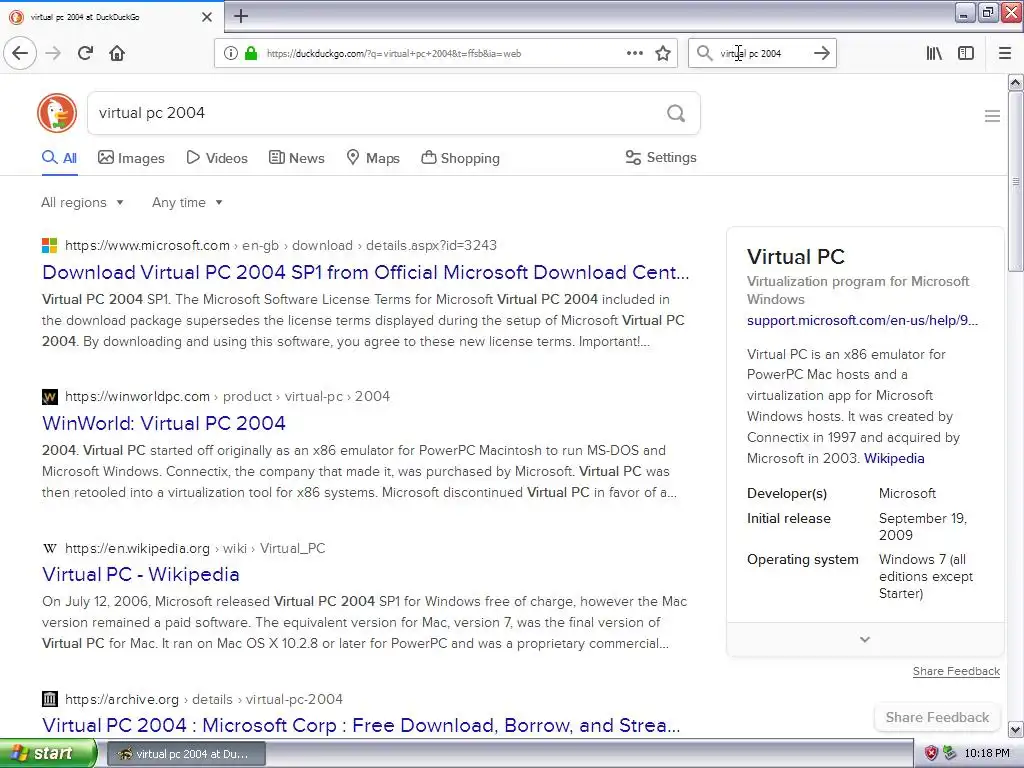Open DuckDuckGo side menu icon
Image resolution: width=1024 pixels, height=768 pixels.
click(992, 116)
